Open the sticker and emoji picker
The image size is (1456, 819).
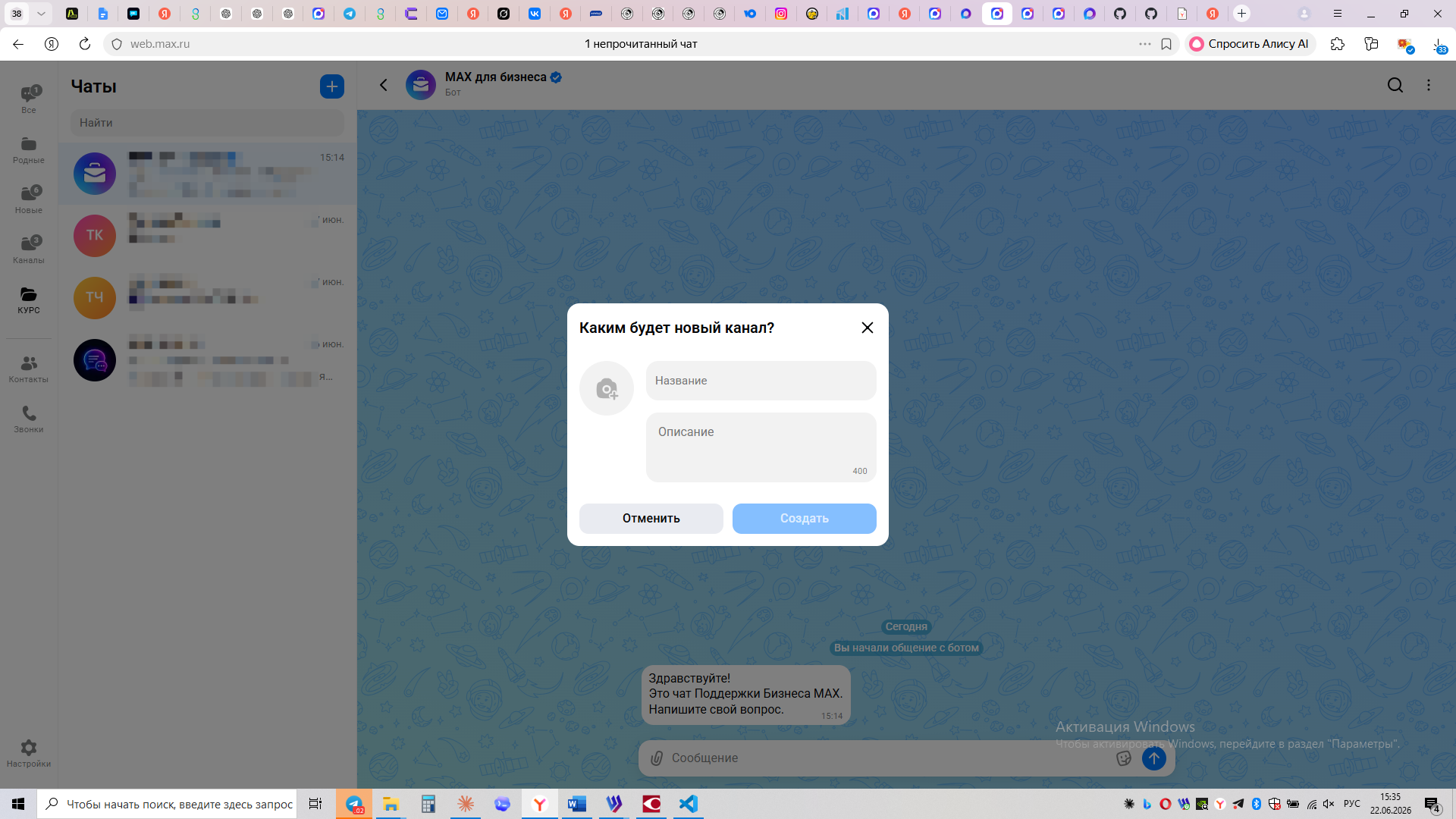1124,758
